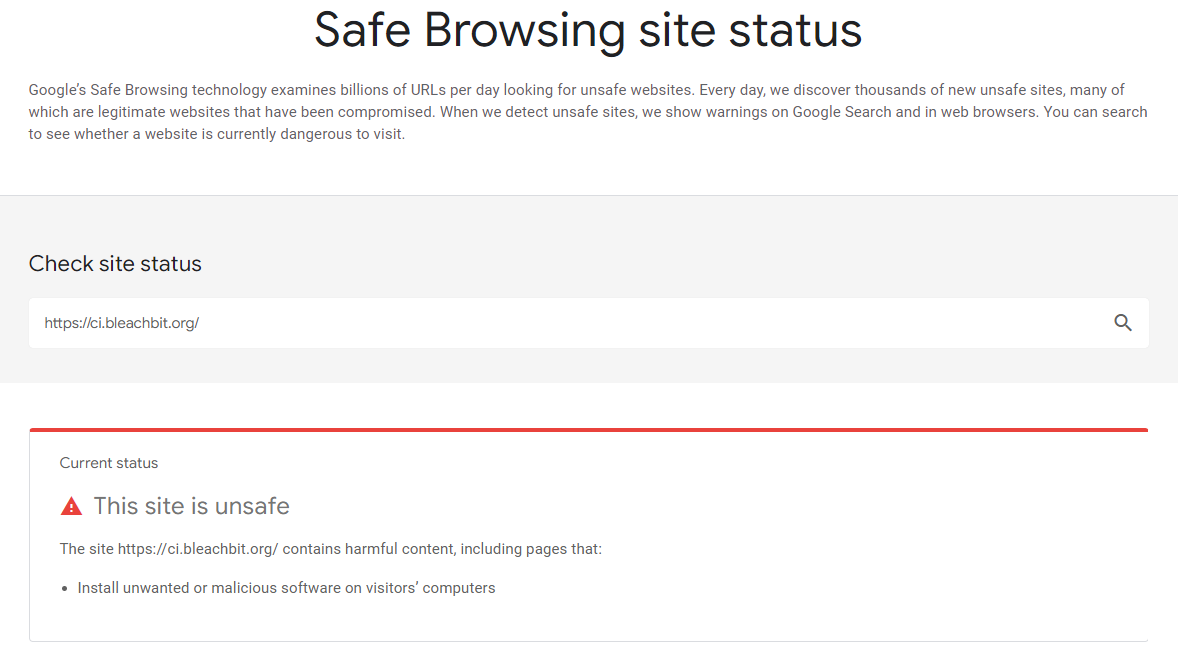Click the URL https://ci.bleachbit.org/ in the search field
Screen dimensions: 1178x666
click(121, 322)
